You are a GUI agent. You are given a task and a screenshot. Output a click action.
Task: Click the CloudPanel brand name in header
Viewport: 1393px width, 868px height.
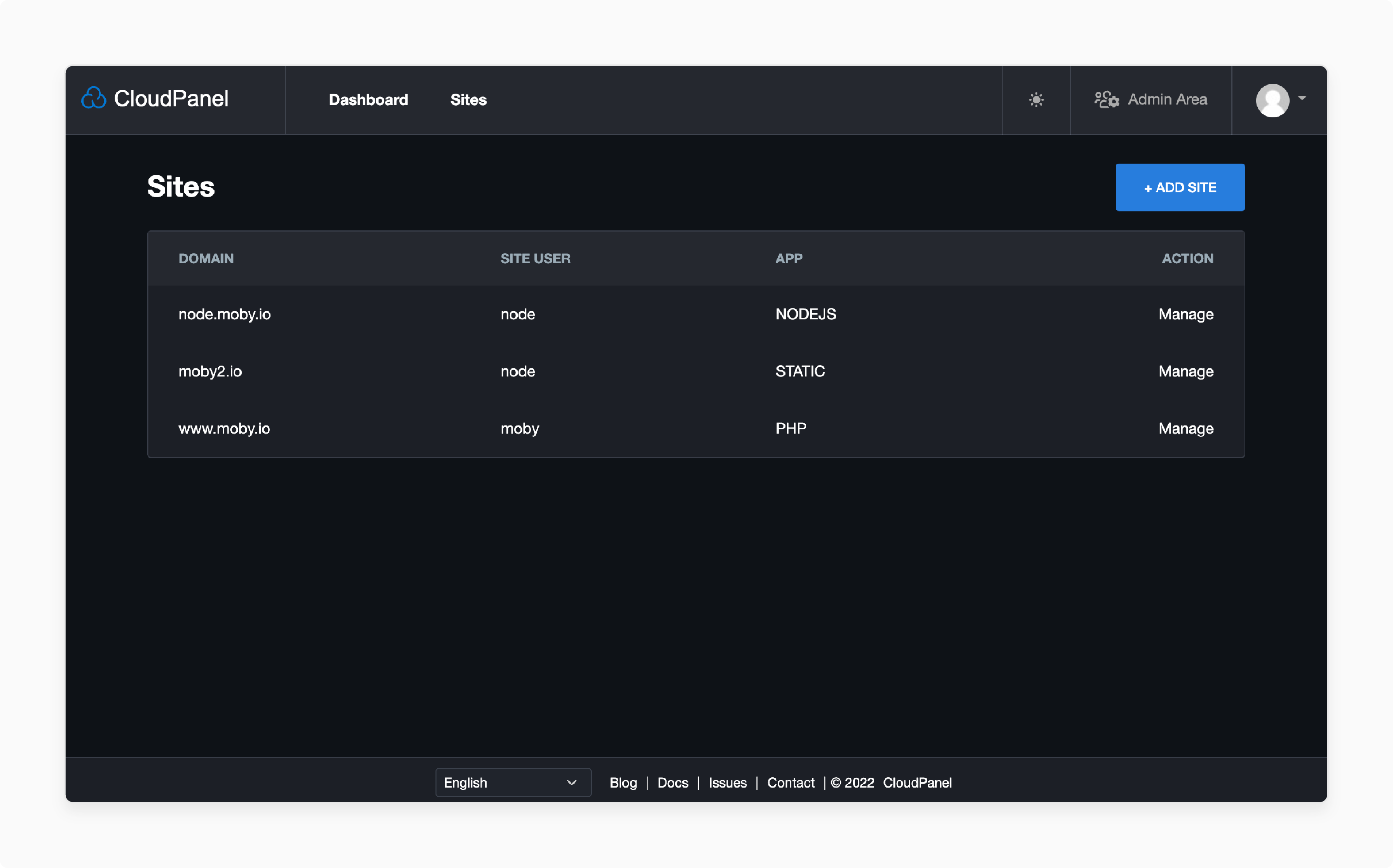pos(171,99)
